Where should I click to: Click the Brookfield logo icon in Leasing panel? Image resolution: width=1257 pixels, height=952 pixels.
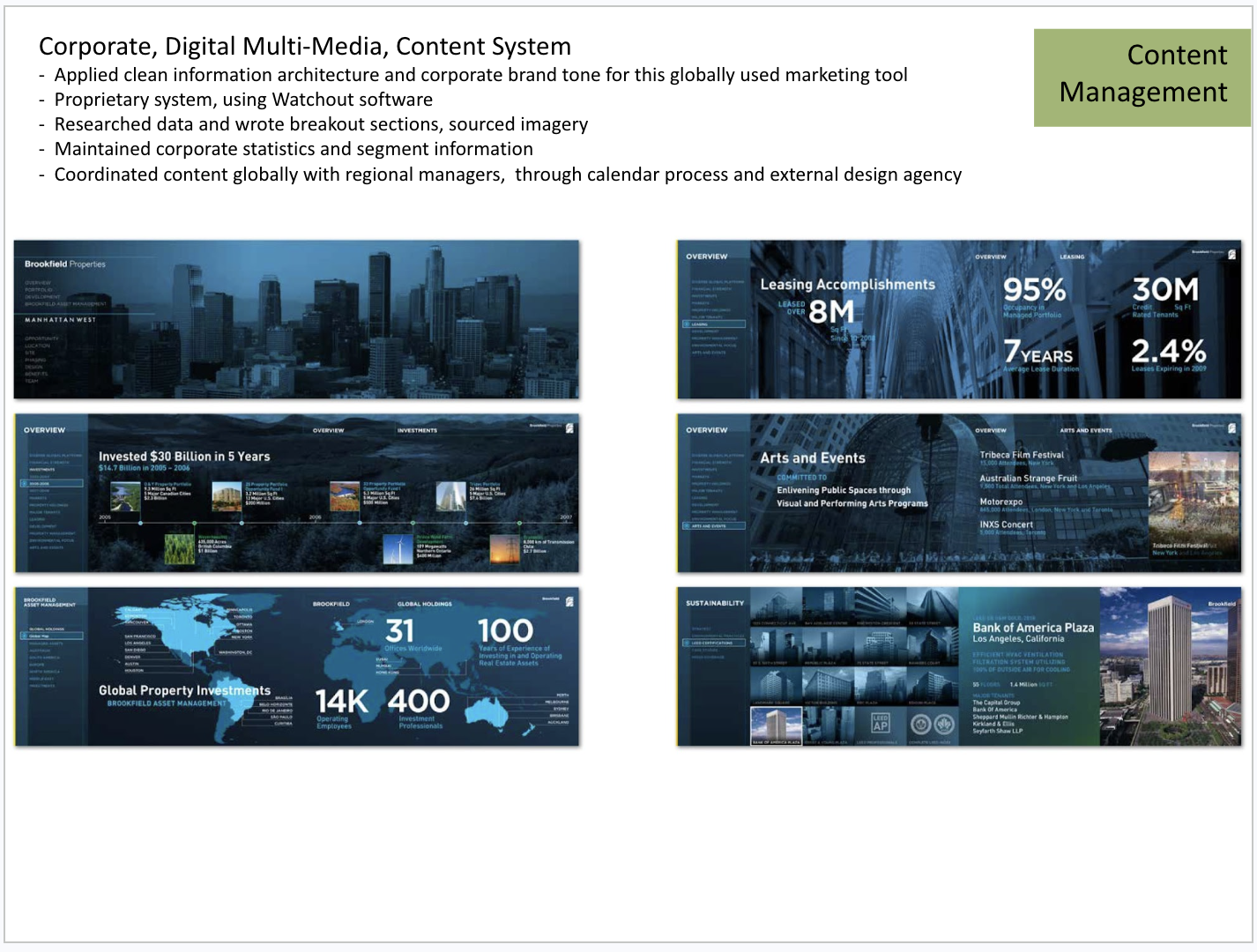1231,254
